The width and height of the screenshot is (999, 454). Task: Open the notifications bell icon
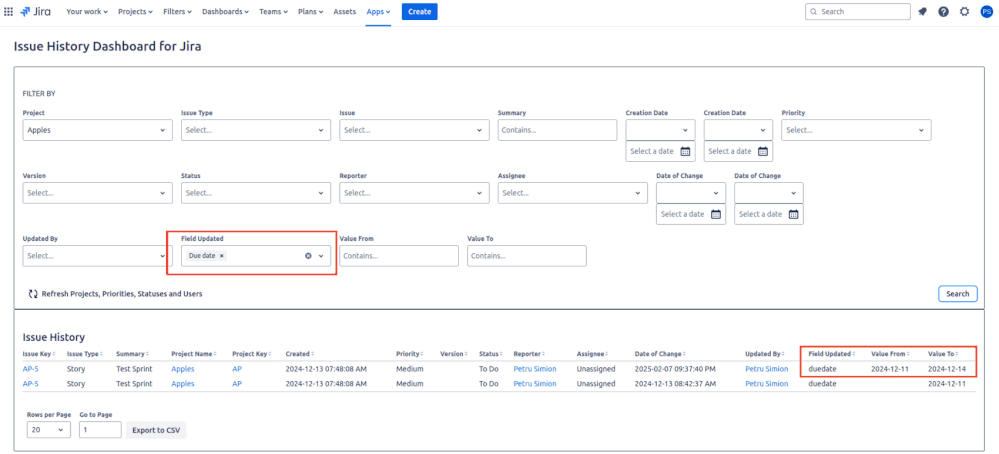pyautogui.click(x=922, y=11)
